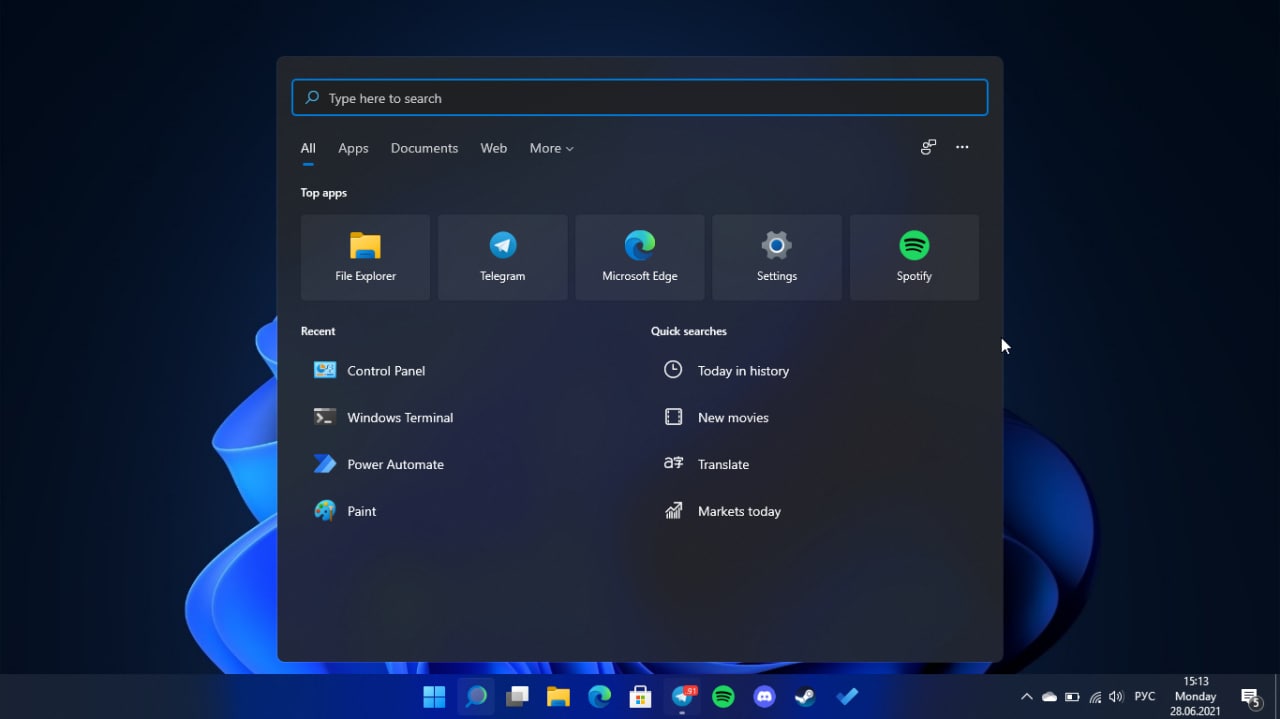
Task: Open Microsoft Edge tile in Top apps
Action: [x=640, y=257]
